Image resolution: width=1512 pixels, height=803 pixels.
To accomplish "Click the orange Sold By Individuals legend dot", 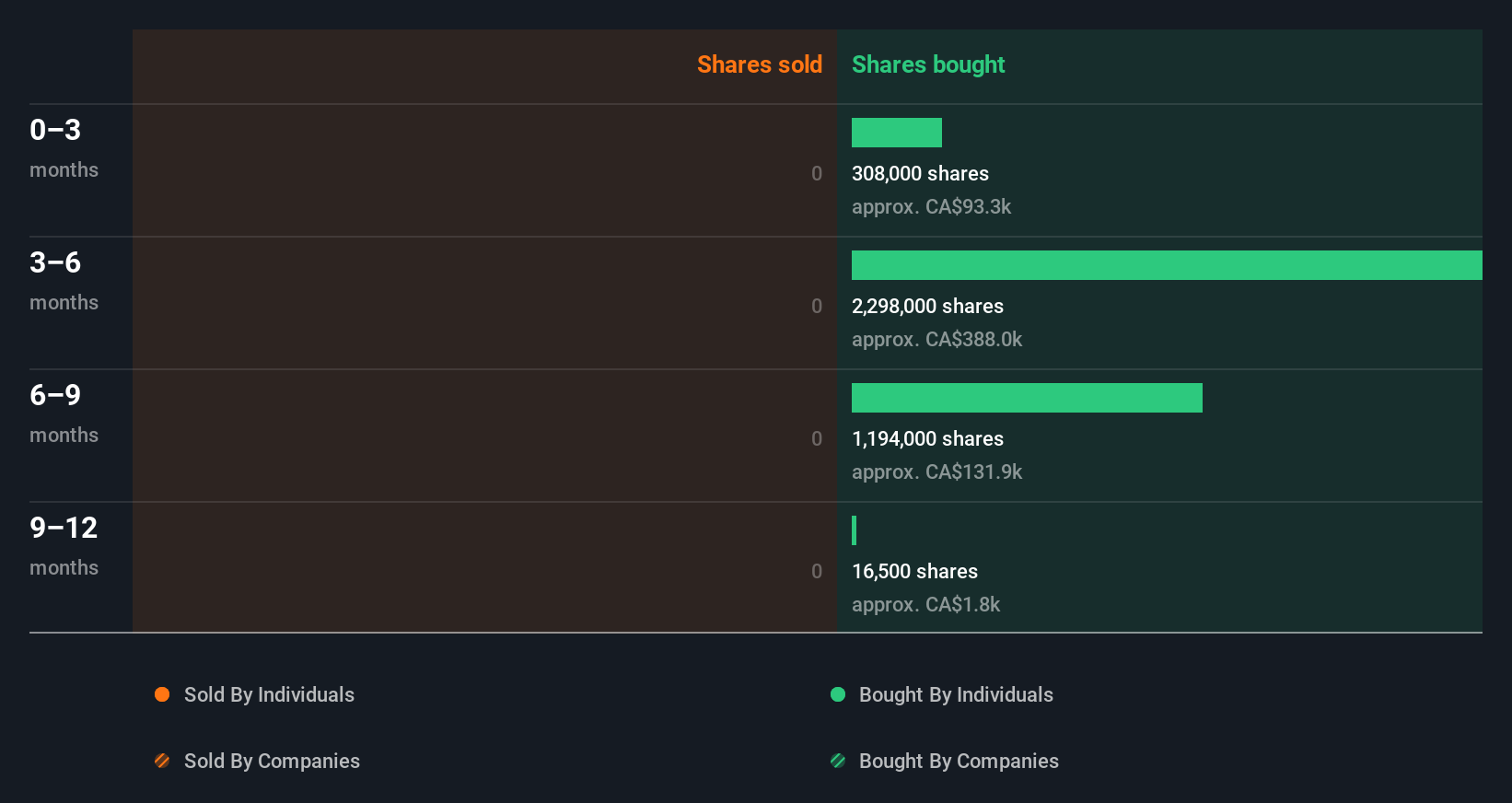I will point(162,694).
